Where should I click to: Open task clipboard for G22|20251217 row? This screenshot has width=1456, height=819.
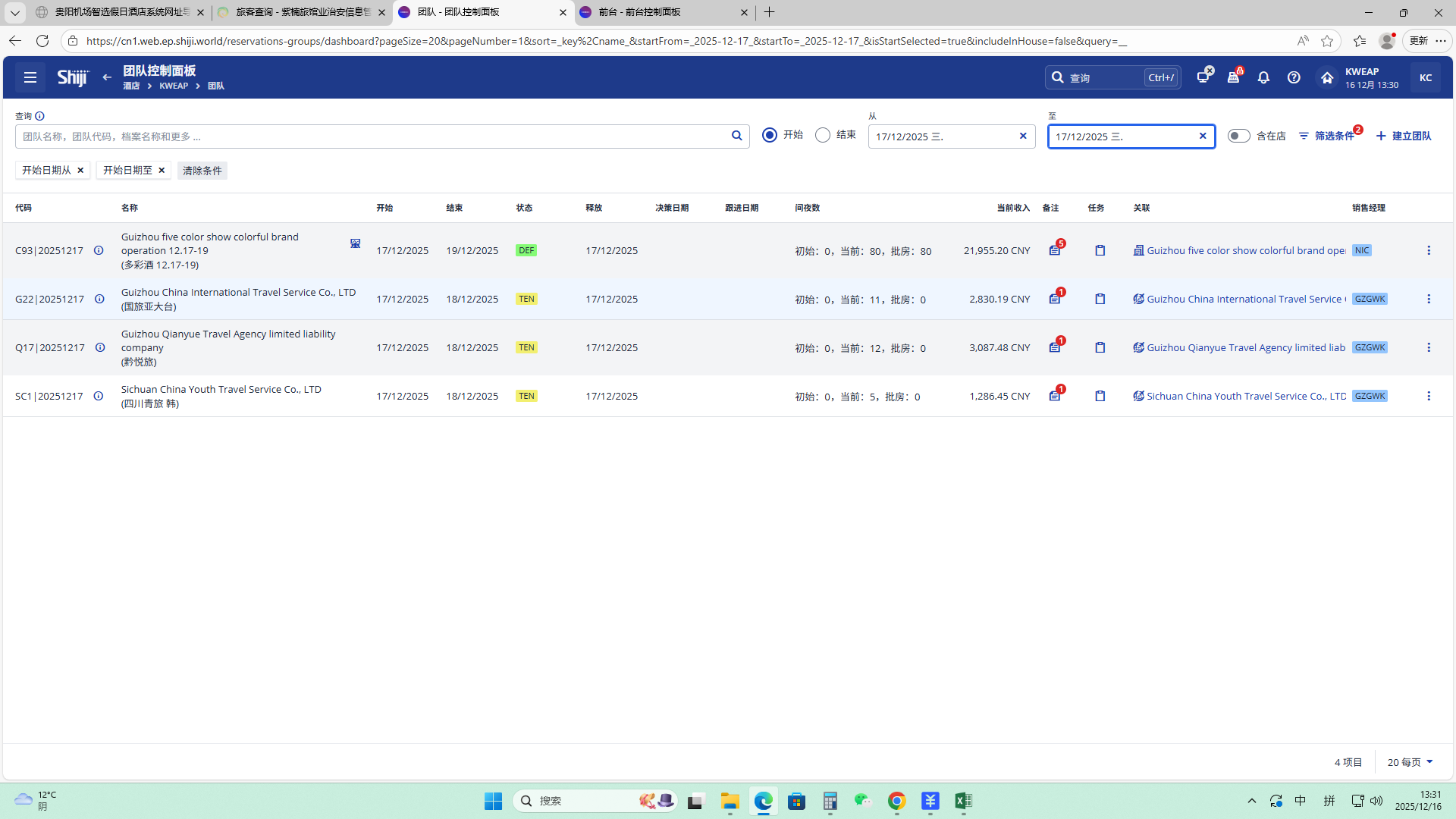click(x=1100, y=299)
